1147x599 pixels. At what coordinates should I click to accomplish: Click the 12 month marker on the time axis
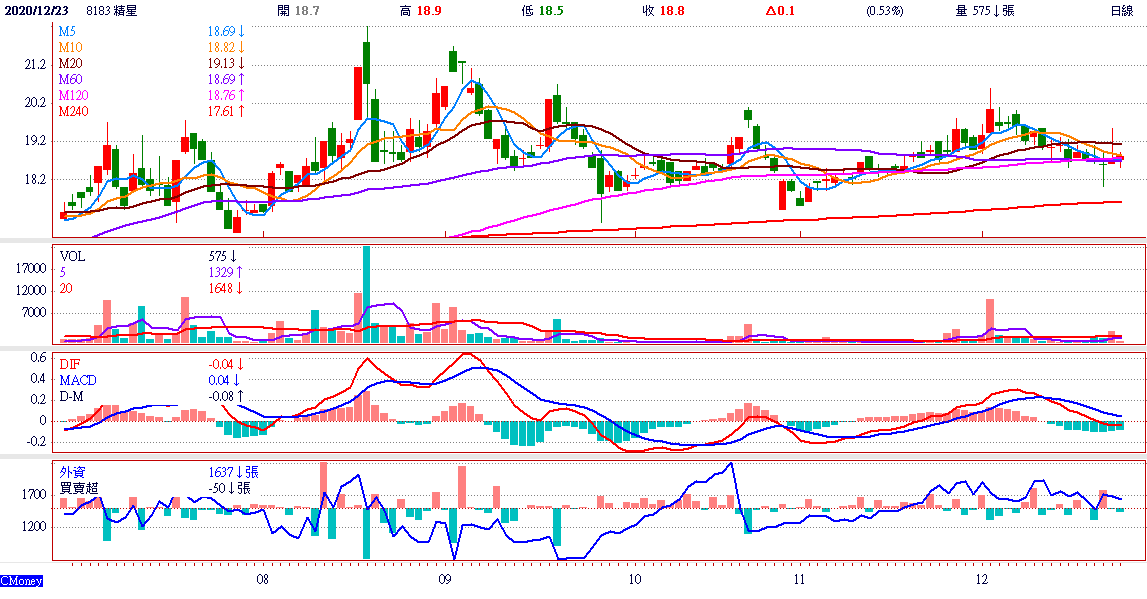point(981,579)
